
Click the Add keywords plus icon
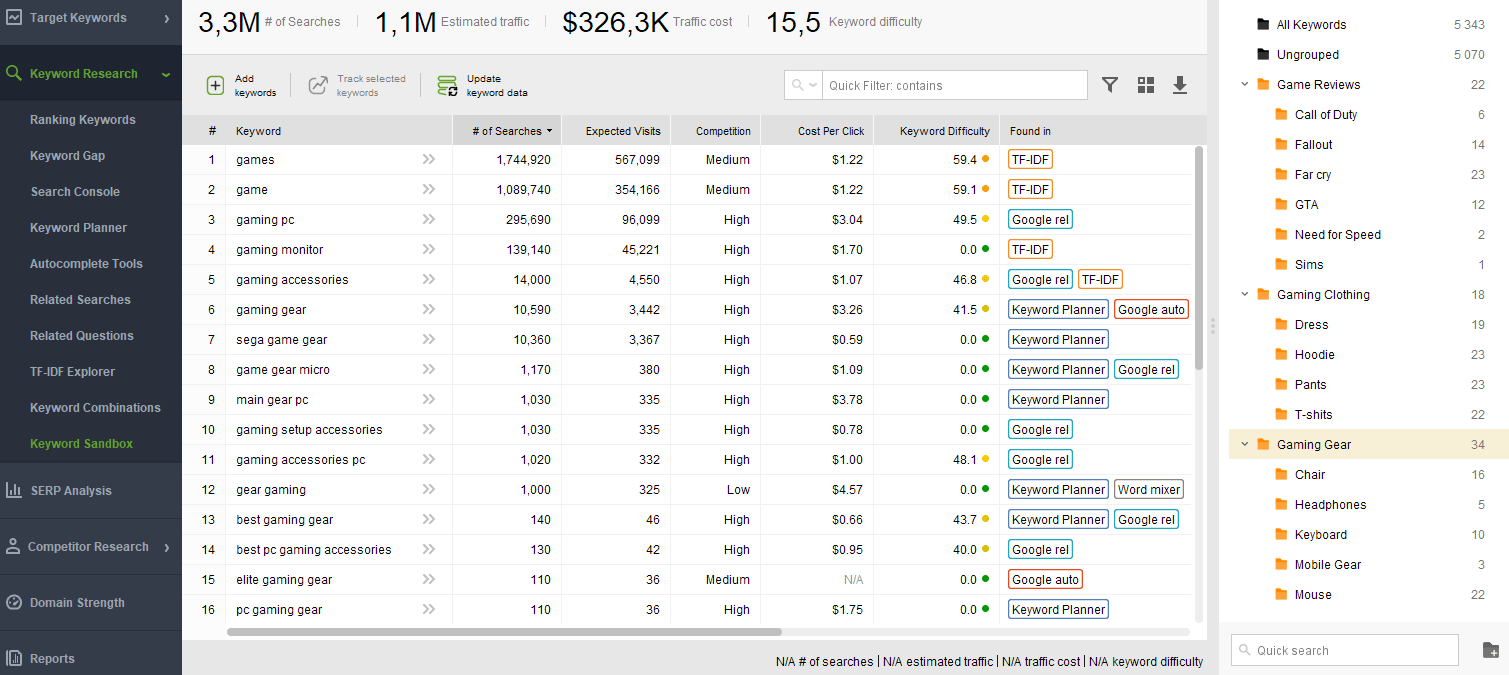click(215, 85)
